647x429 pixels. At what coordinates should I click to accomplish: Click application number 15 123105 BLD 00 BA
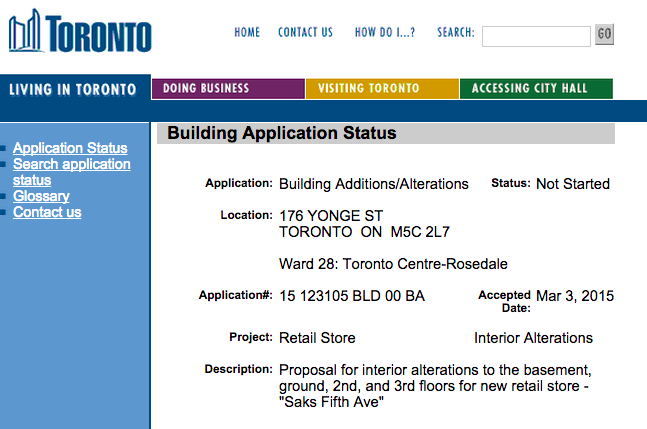(352, 296)
